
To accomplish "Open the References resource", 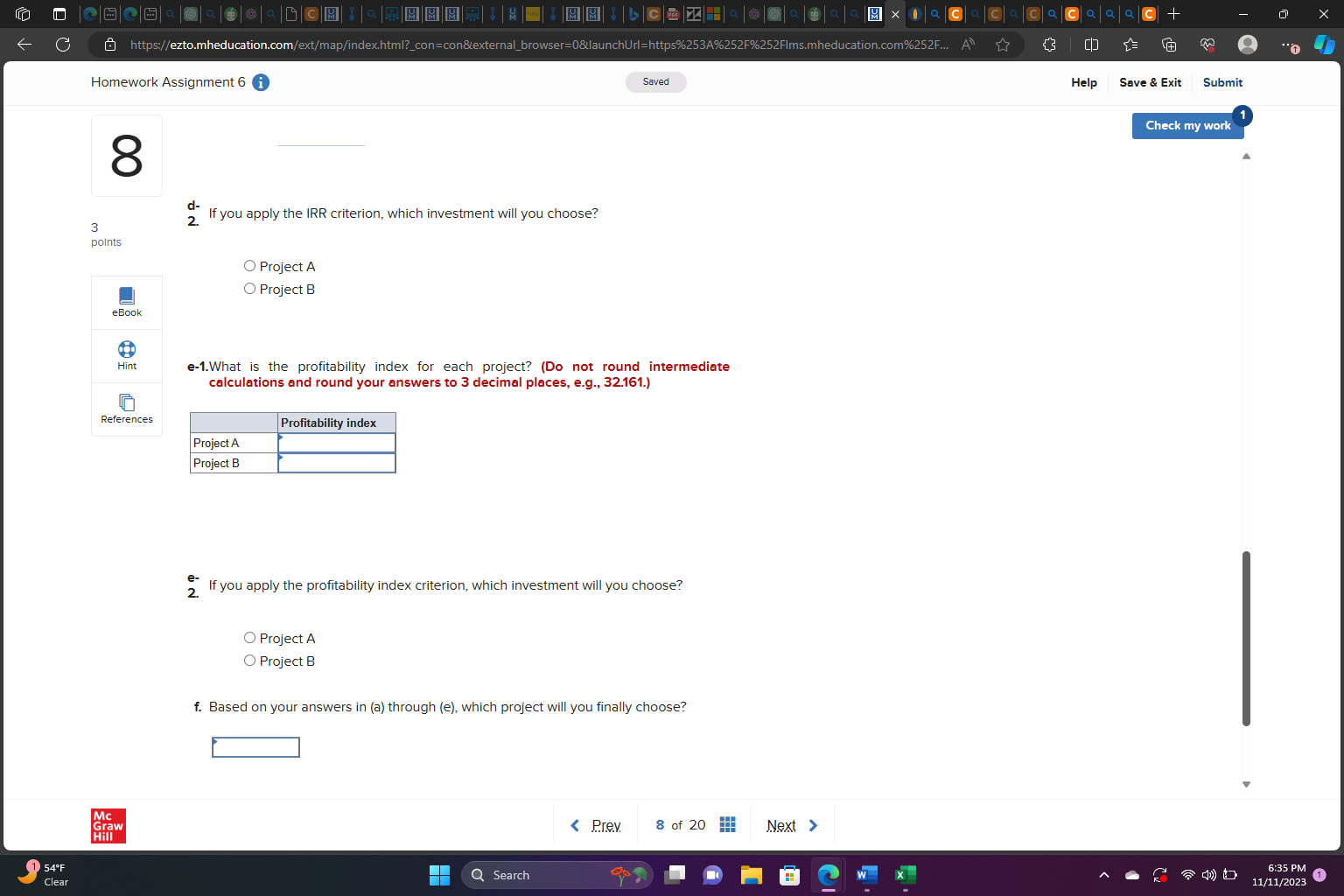I will coord(126,409).
